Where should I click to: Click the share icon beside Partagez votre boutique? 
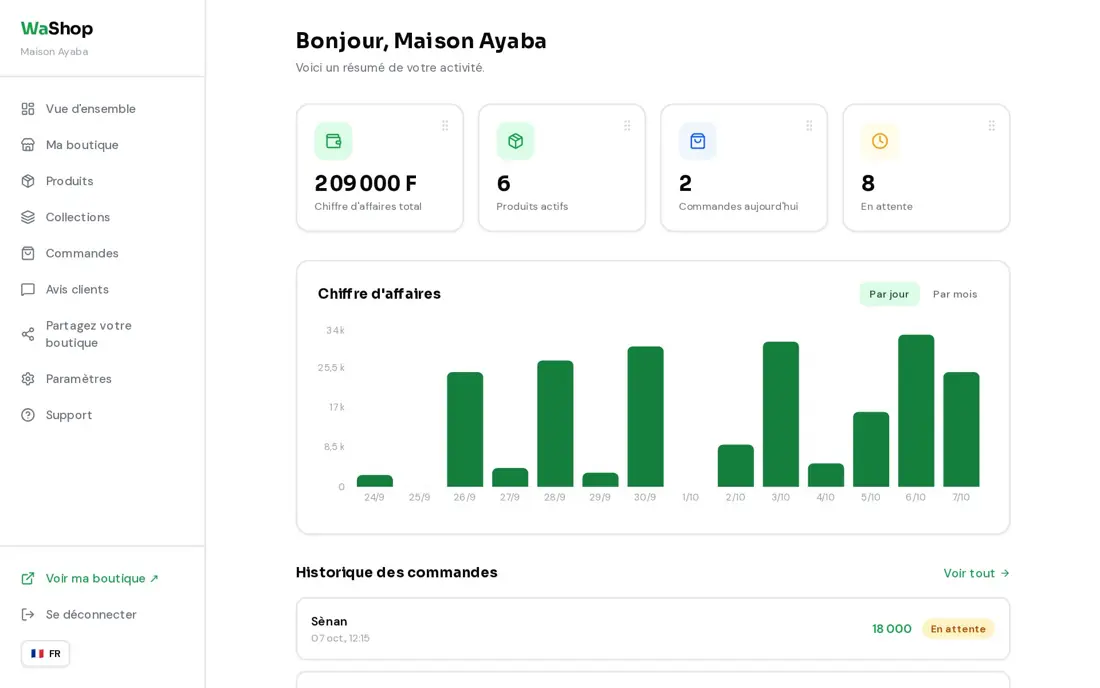point(28,334)
